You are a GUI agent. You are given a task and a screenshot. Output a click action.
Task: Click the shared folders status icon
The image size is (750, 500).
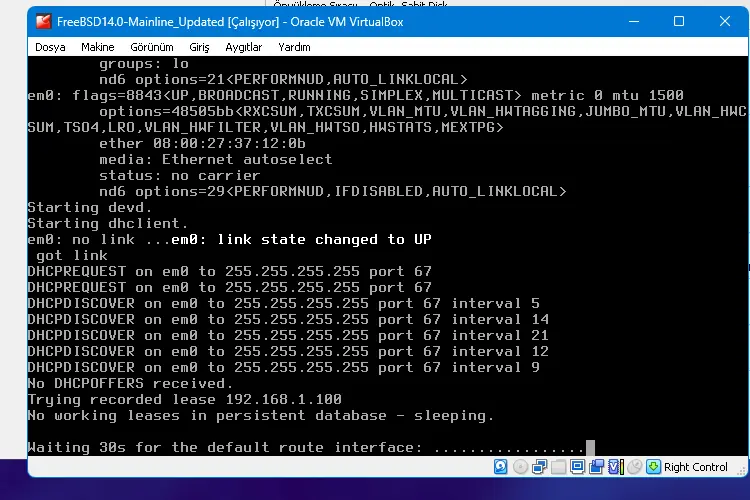tap(558, 467)
